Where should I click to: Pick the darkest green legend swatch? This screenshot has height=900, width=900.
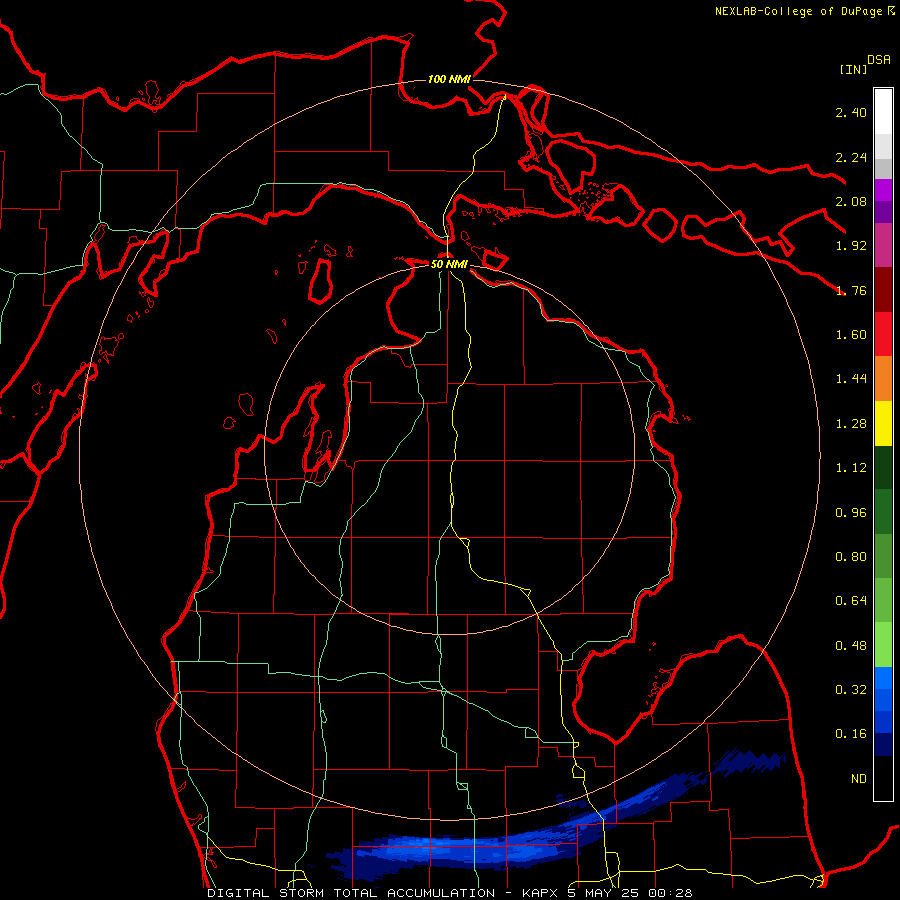tap(883, 468)
